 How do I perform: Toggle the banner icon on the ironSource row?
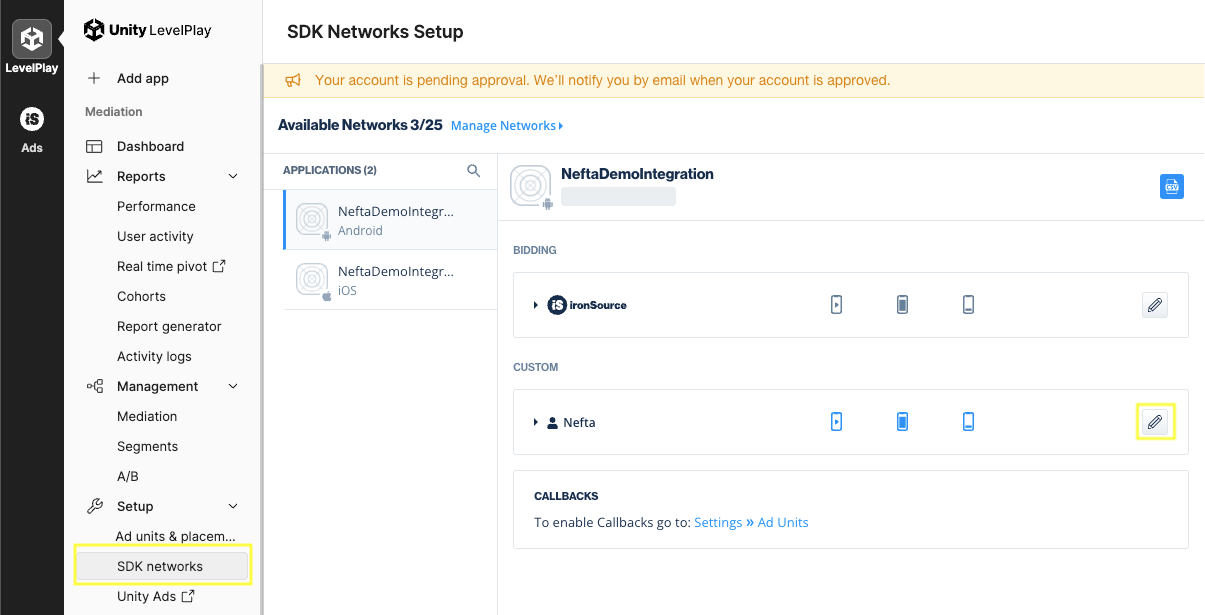968,304
